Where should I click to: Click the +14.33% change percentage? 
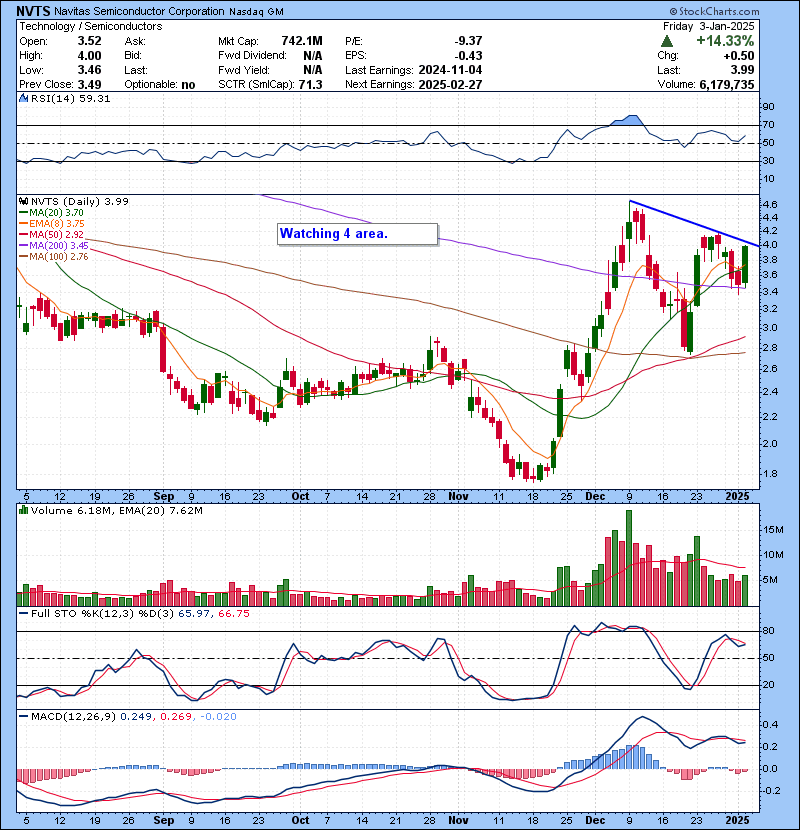coord(725,41)
